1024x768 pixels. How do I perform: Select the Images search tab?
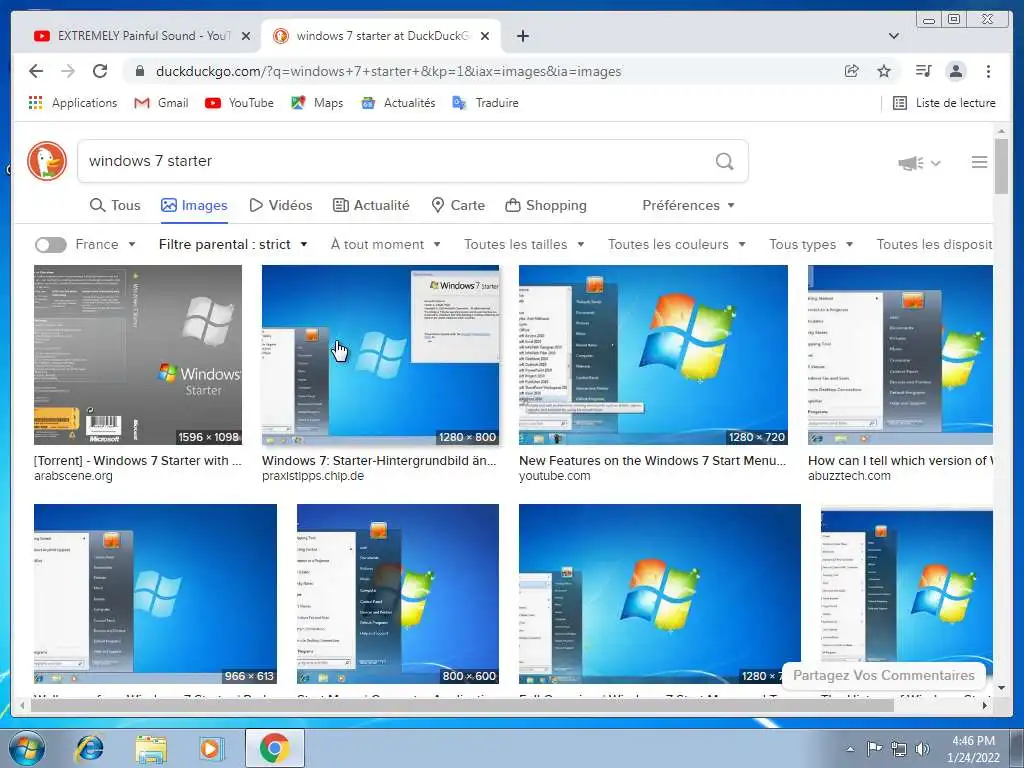(x=194, y=205)
